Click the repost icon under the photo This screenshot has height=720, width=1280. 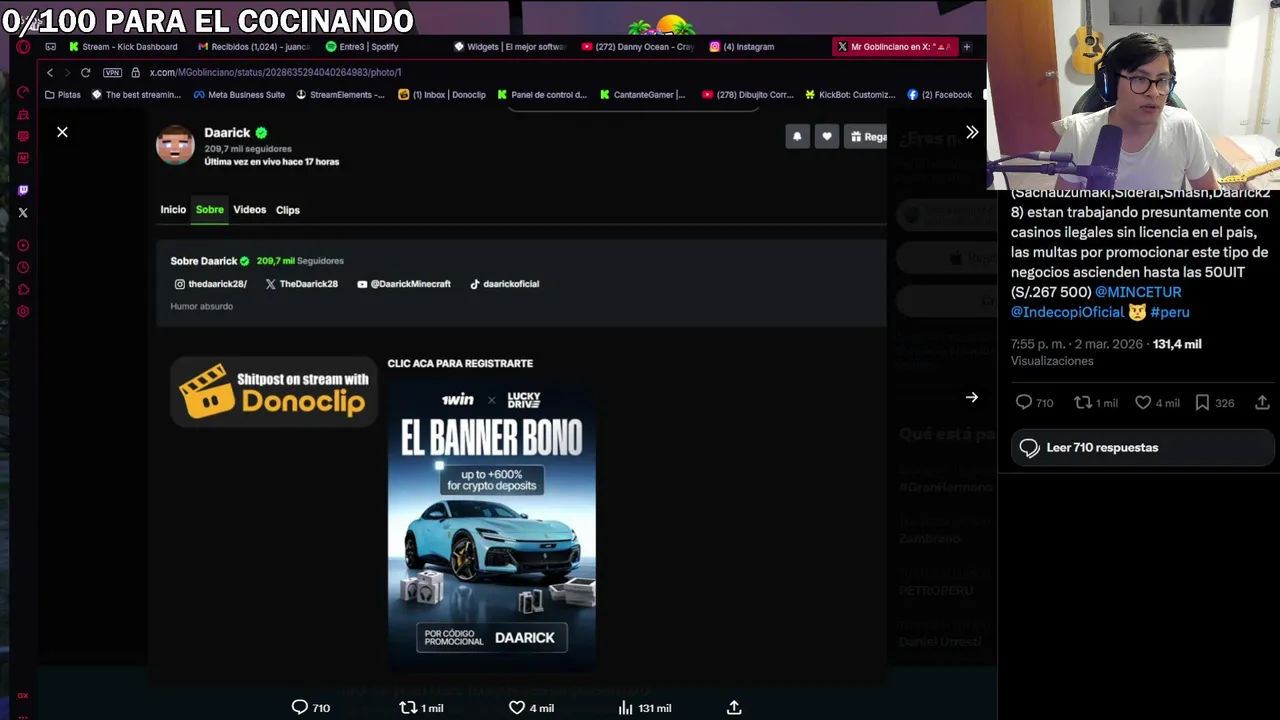point(408,707)
